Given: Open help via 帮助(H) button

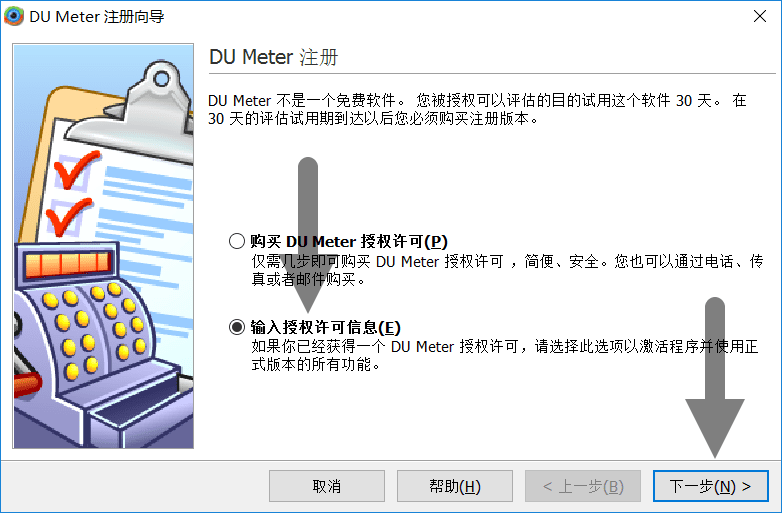Looking at the screenshot, I should coord(455,486).
